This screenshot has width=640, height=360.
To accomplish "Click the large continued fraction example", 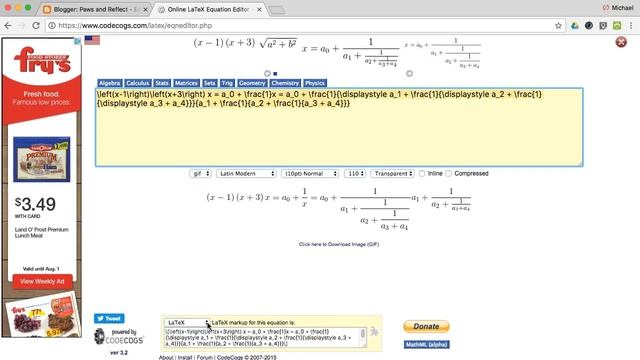I will [351, 52].
